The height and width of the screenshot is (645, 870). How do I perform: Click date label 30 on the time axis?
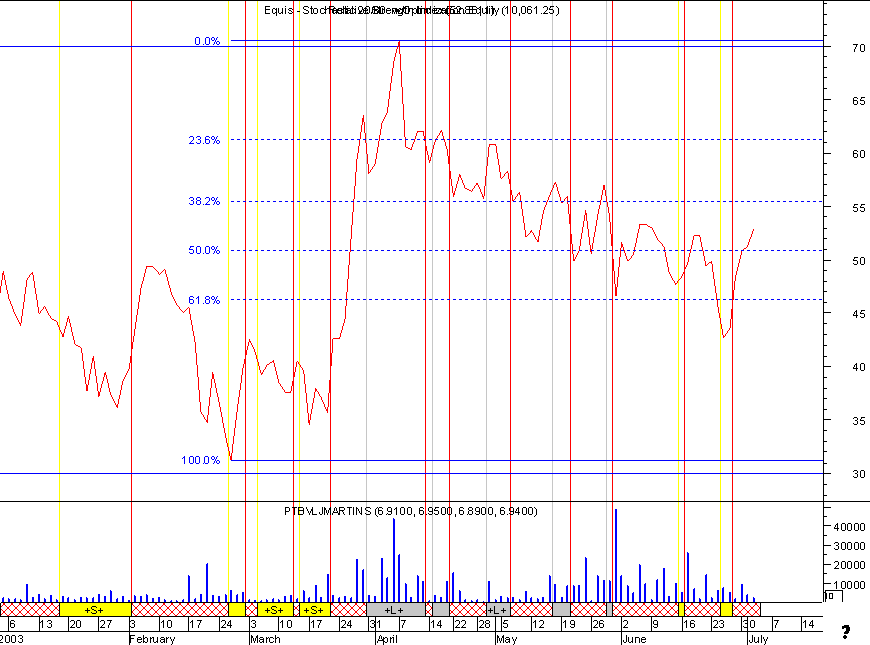(749, 624)
